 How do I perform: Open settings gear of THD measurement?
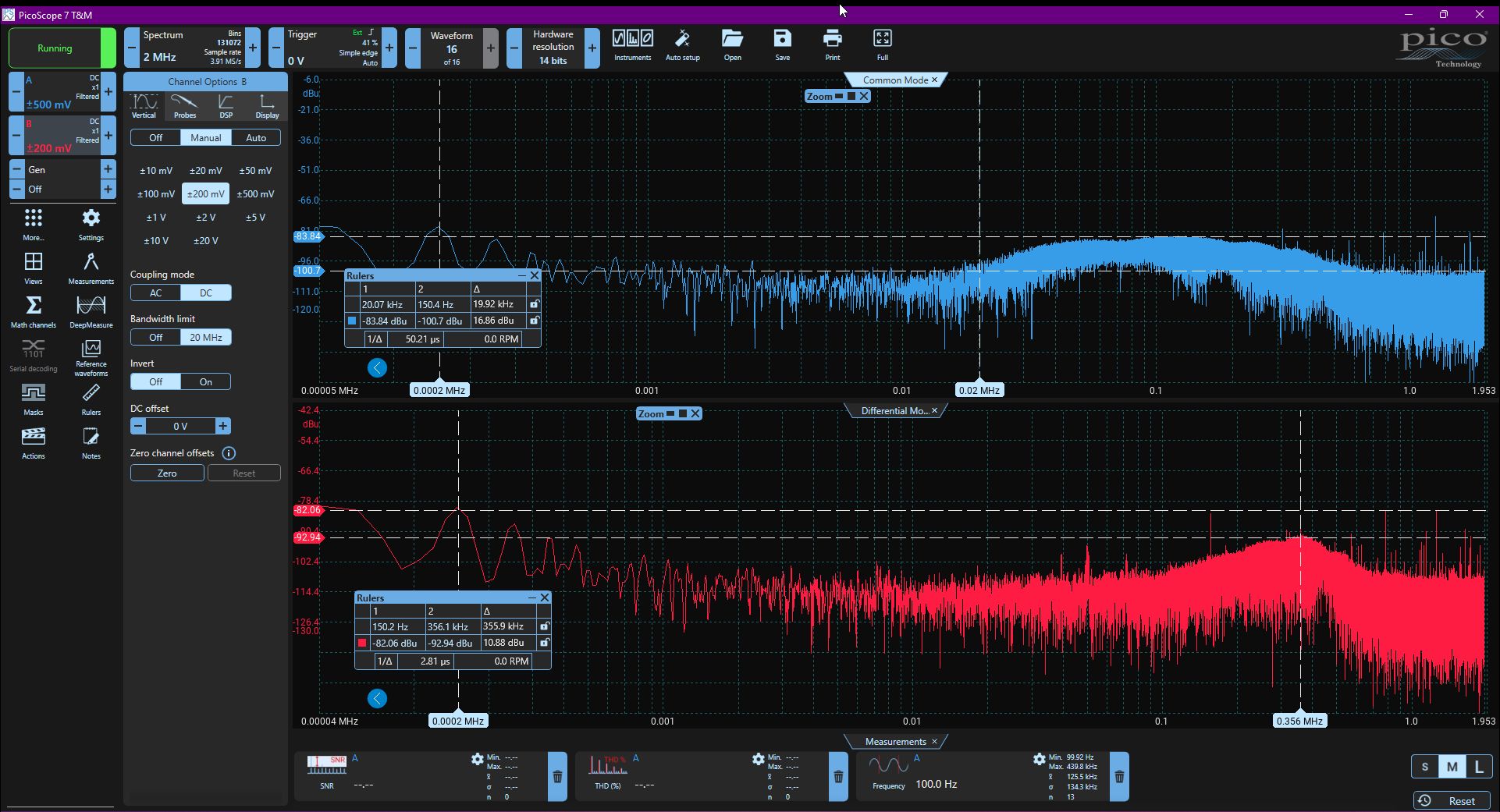[x=758, y=759]
